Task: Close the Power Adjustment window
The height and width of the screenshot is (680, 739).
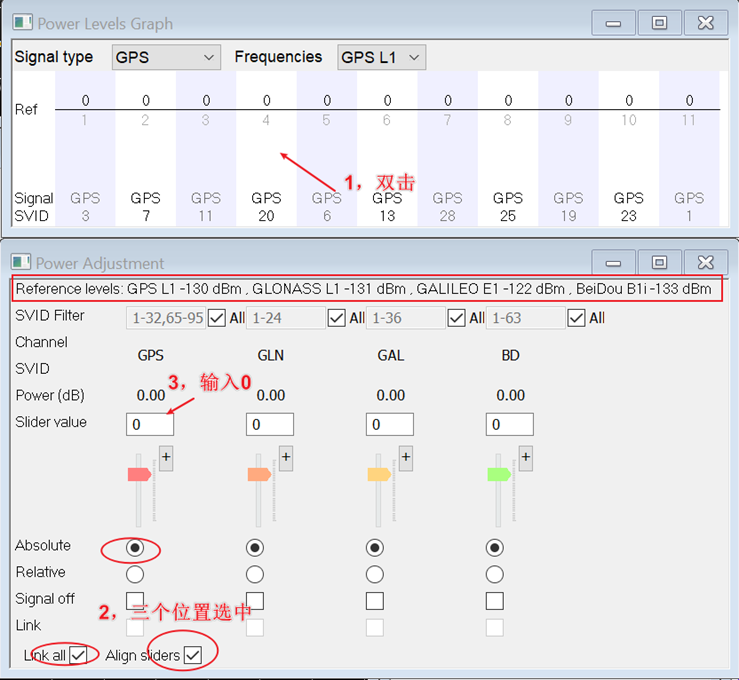Action: pyautogui.click(x=706, y=263)
